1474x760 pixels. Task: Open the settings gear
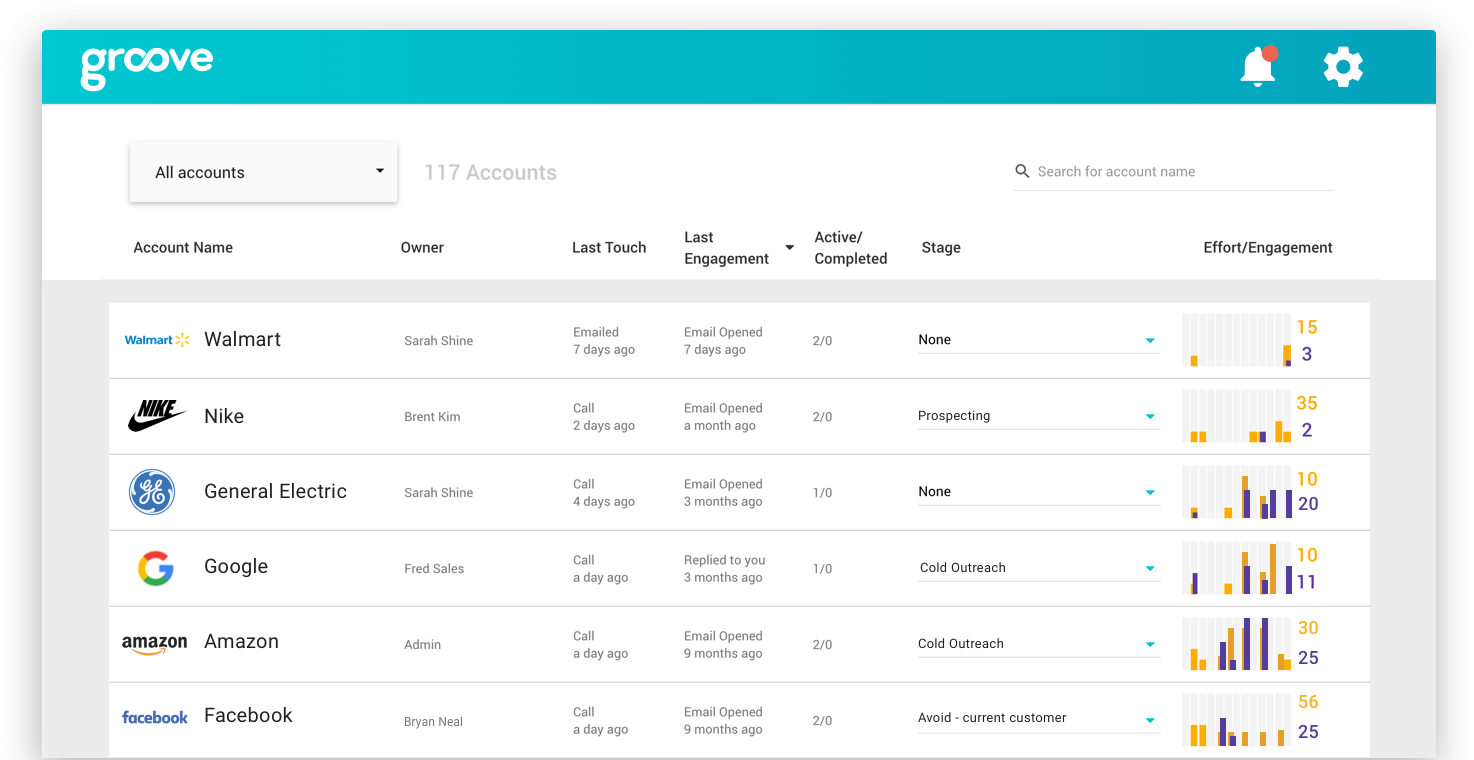(x=1343, y=66)
